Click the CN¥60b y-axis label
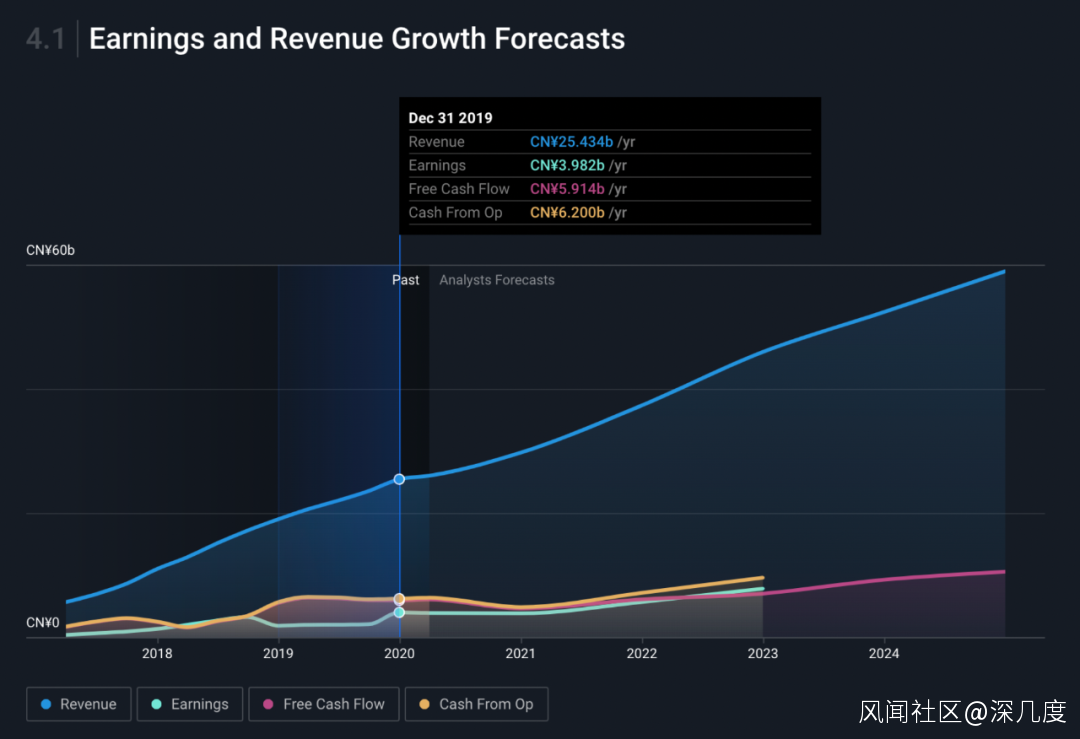 click(50, 250)
